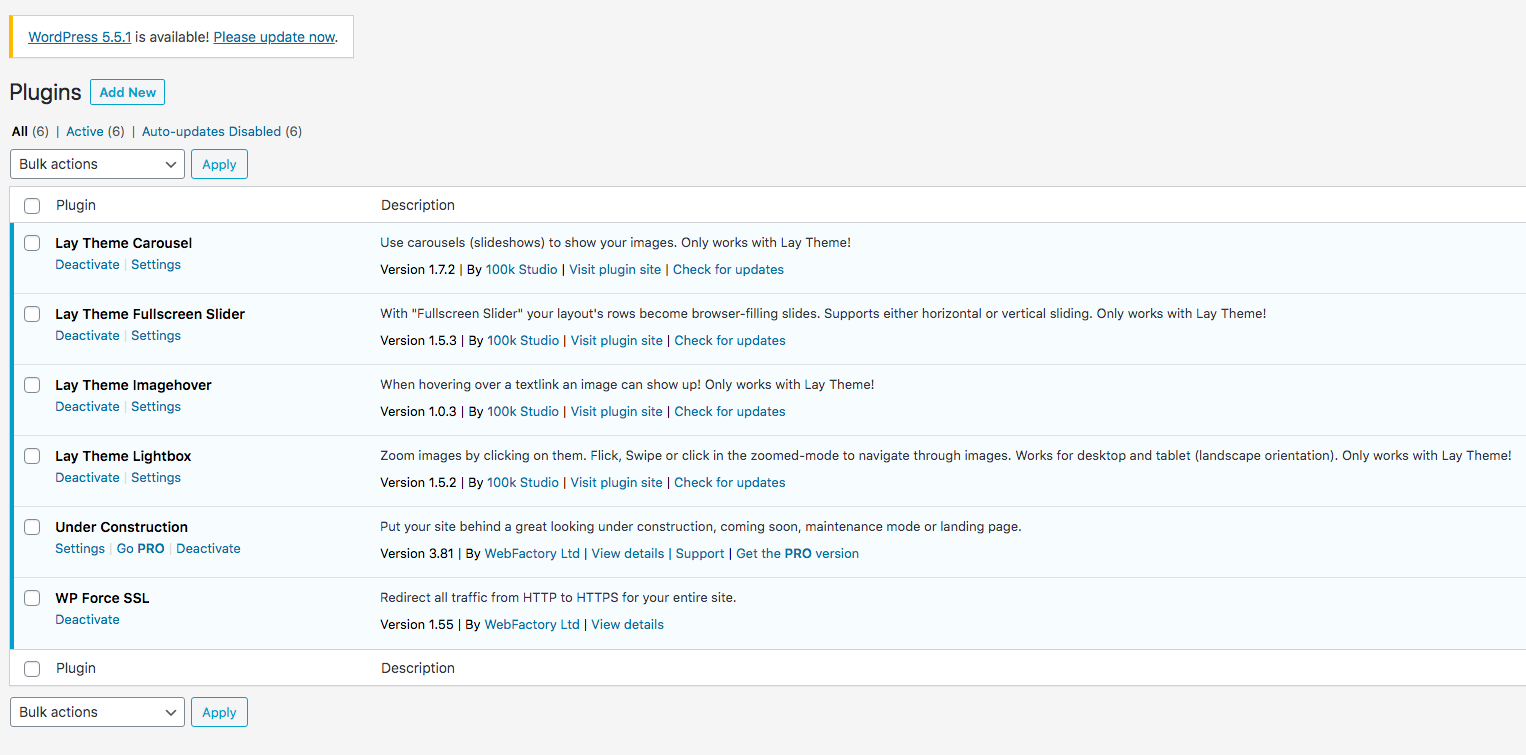Check the Lay Theme Lightbox checkbox
Viewport: 1526px width, 755px height.
point(31,456)
